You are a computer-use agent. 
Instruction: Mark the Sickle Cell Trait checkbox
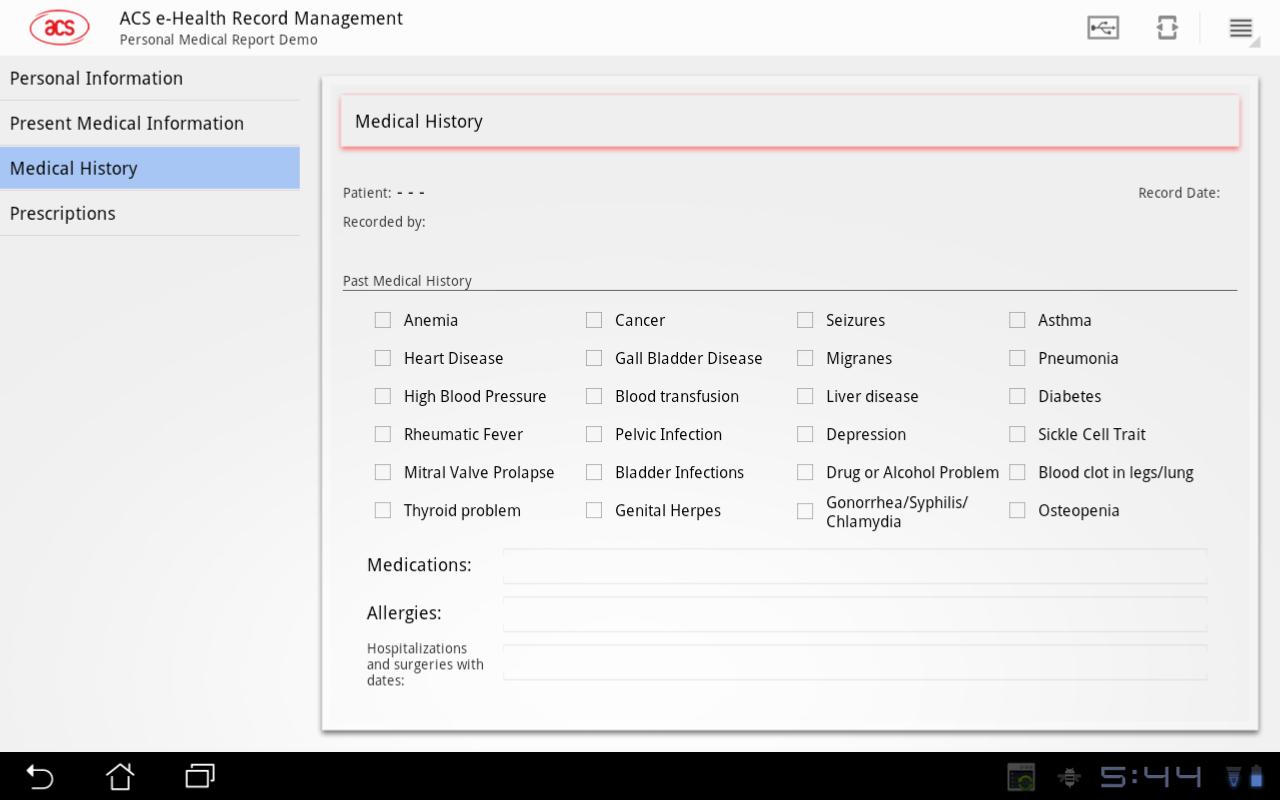(1017, 434)
